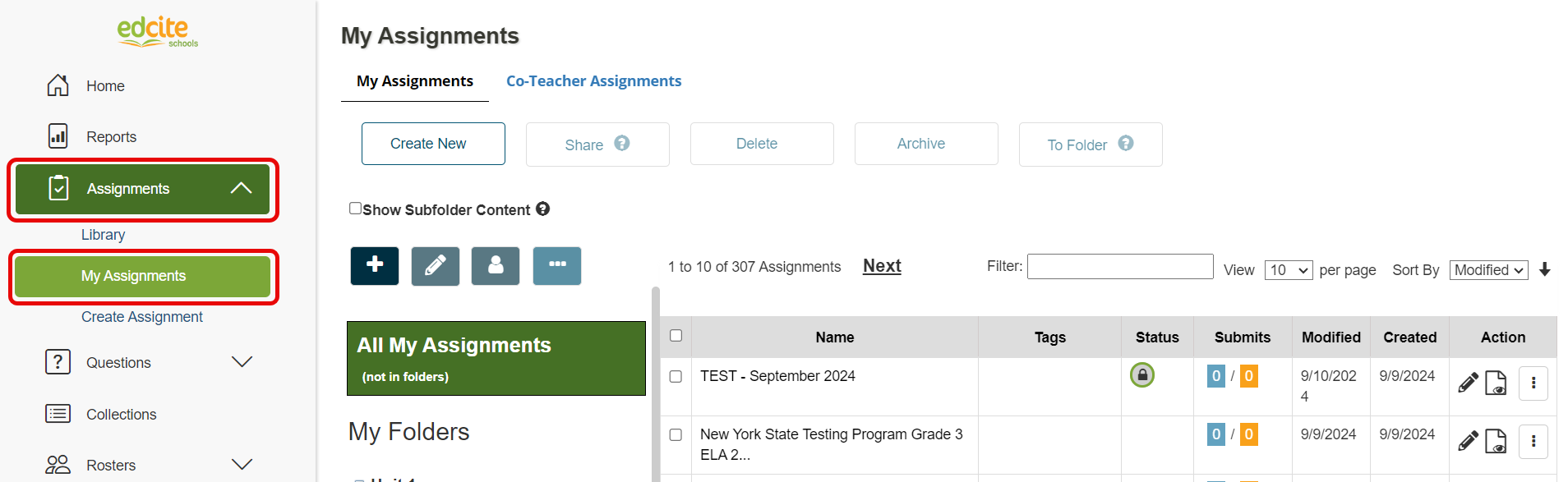Click the folder user share icon
1568x482 pixels.
(496, 266)
